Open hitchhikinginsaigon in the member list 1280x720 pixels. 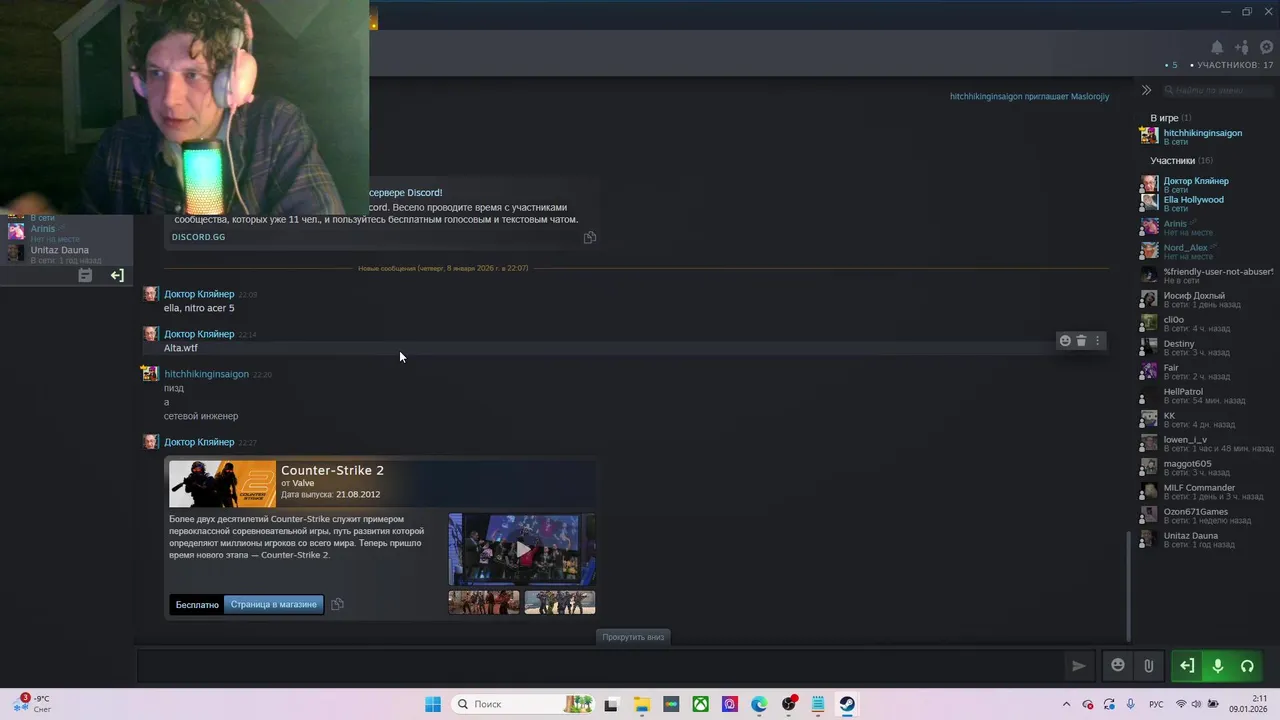pyautogui.click(x=1203, y=137)
